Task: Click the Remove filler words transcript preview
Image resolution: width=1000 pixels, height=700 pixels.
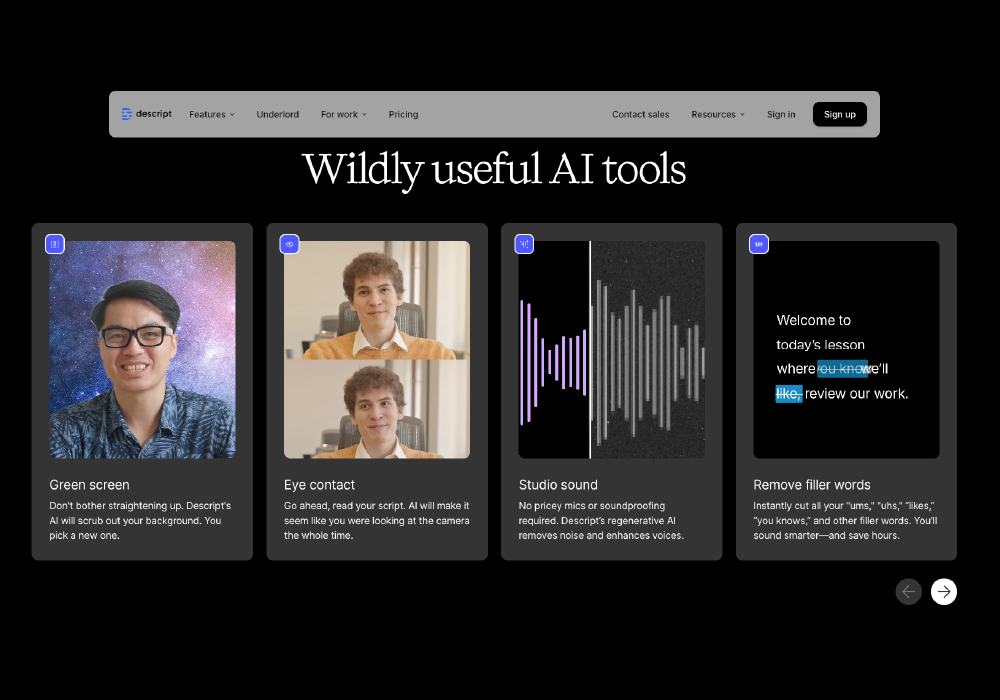Action: click(846, 350)
